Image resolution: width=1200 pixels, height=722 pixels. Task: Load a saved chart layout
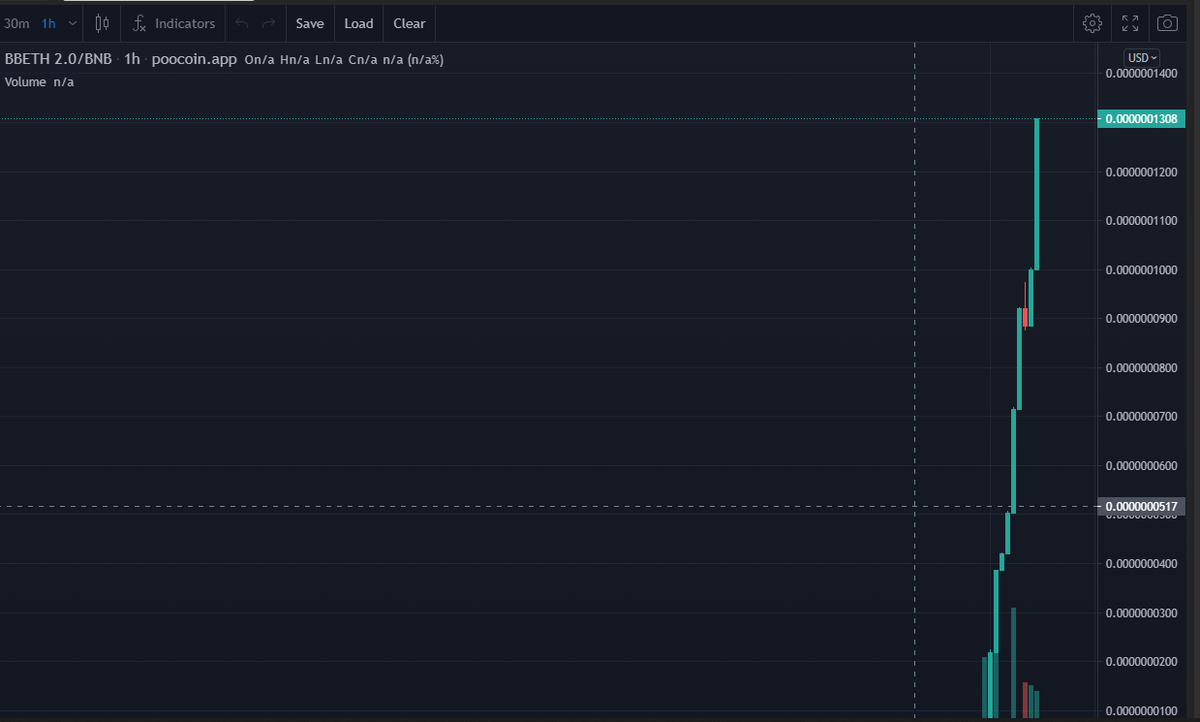(x=359, y=23)
